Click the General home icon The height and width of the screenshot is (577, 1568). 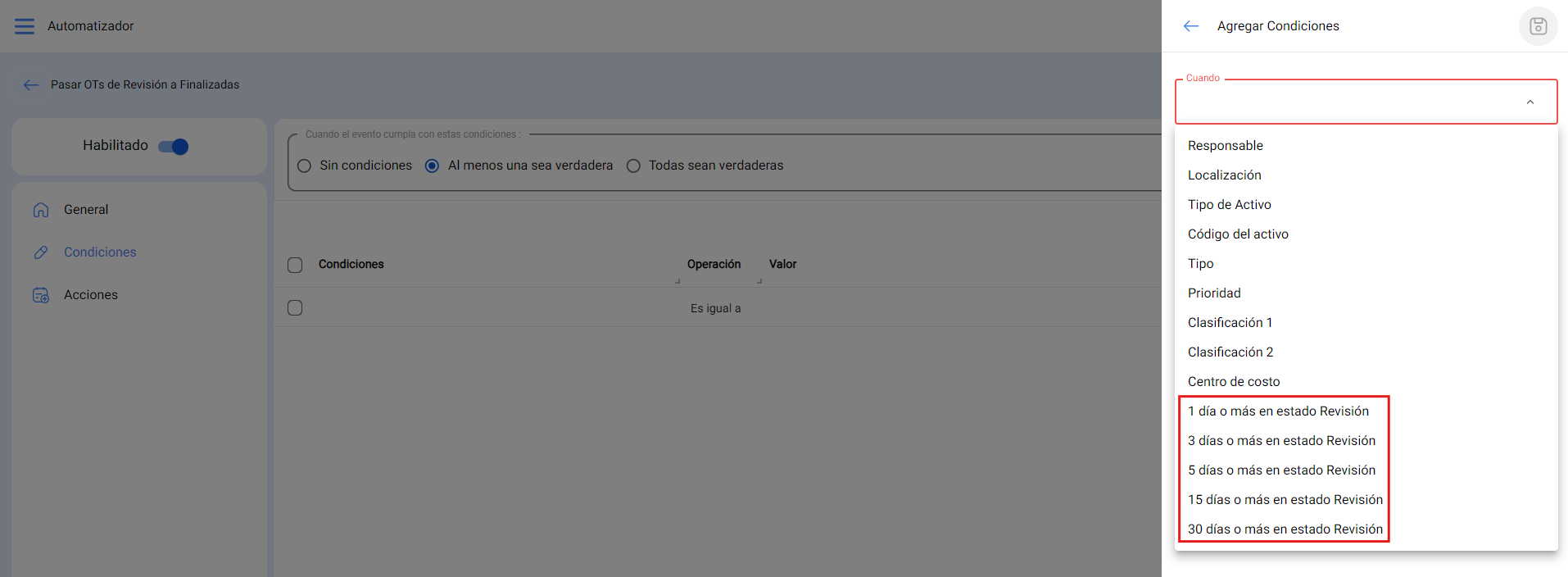(41, 210)
